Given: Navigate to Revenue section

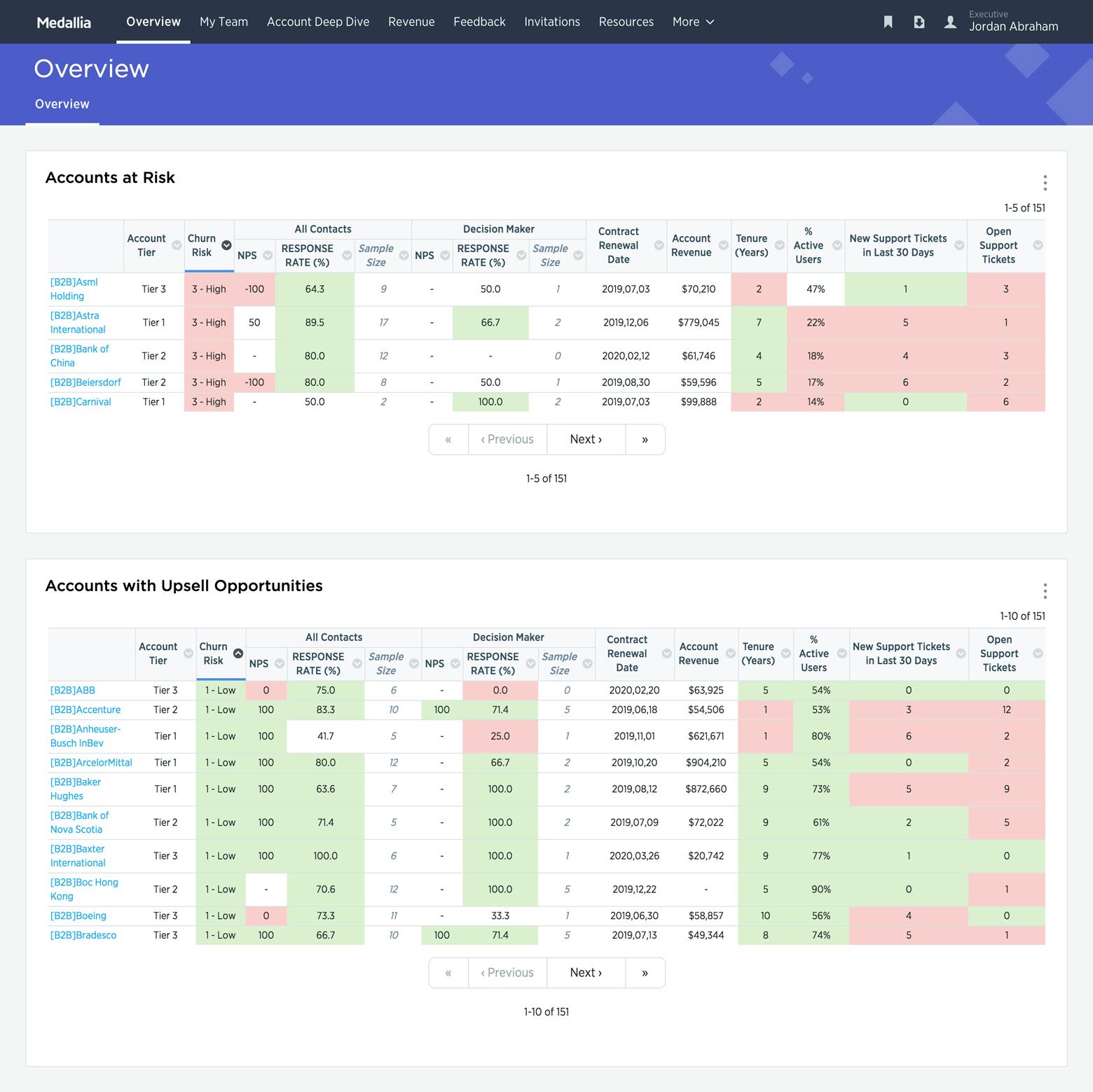Looking at the screenshot, I should tap(411, 22).
